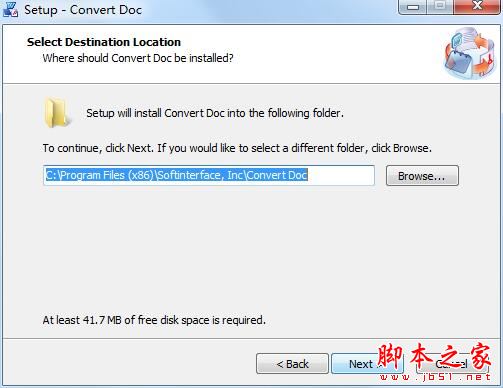Click the red Chinese watermark logo
503x388 pixels.
434,357
